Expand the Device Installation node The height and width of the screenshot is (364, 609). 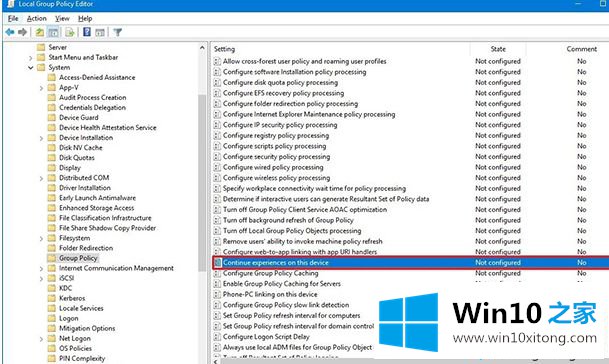pos(41,138)
